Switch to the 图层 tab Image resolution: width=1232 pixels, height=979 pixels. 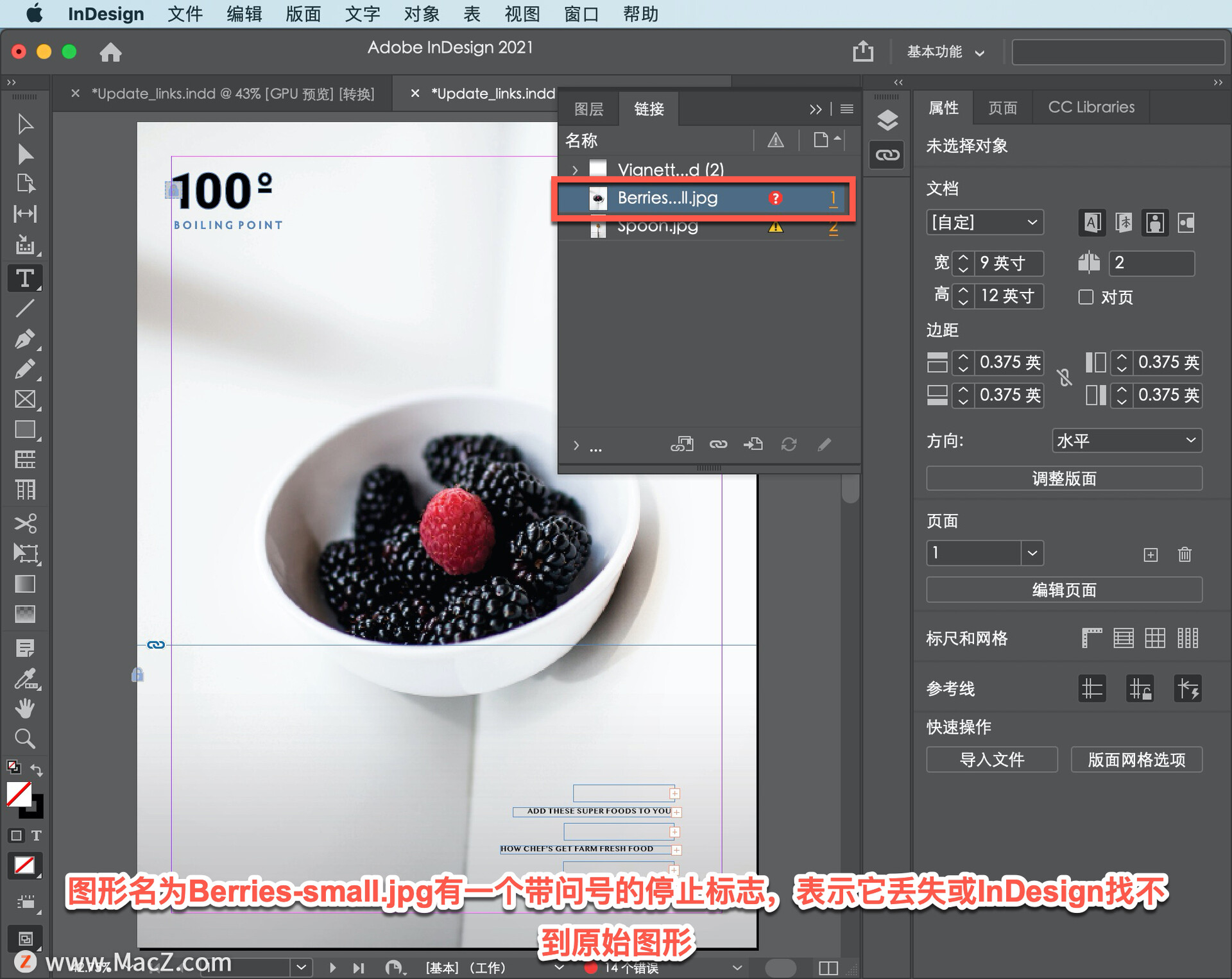[588, 109]
